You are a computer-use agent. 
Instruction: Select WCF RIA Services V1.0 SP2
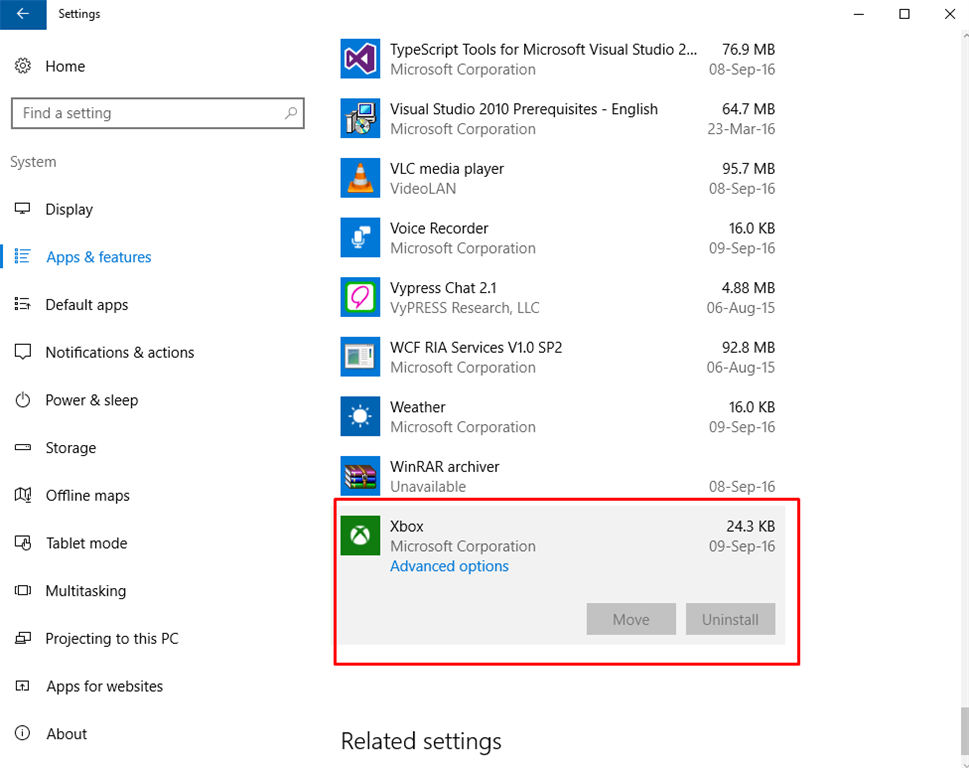click(x=557, y=357)
